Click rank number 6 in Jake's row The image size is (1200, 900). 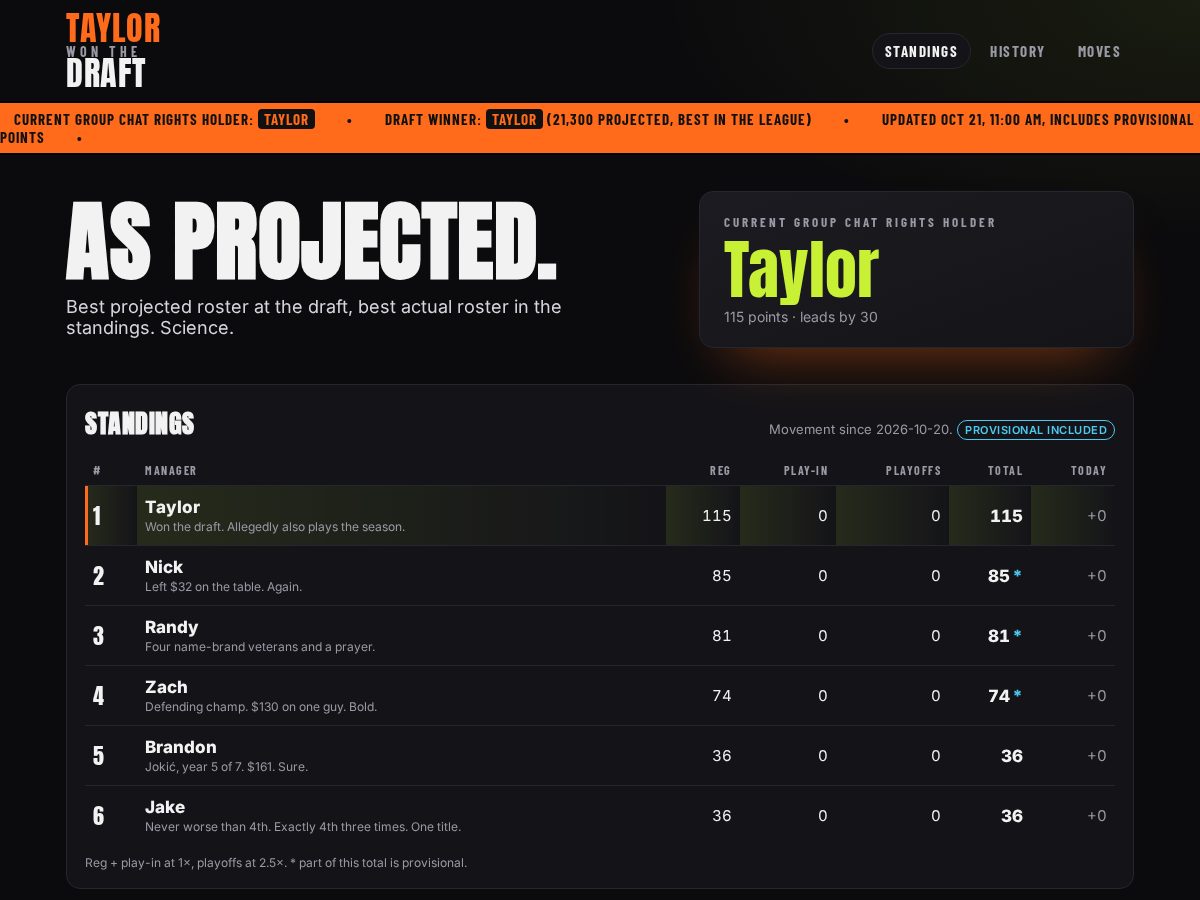tap(98, 816)
